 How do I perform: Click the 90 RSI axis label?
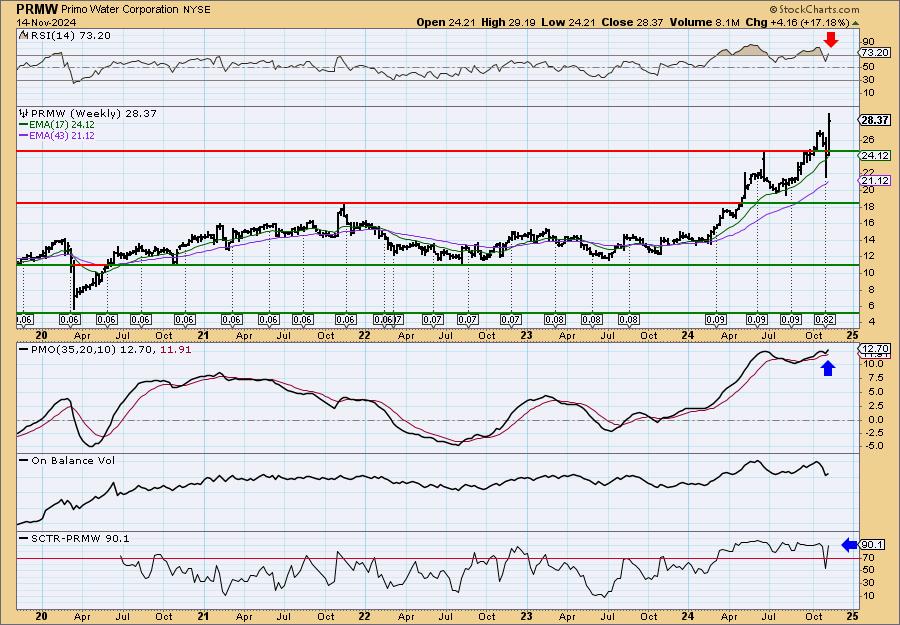[x=868, y=41]
